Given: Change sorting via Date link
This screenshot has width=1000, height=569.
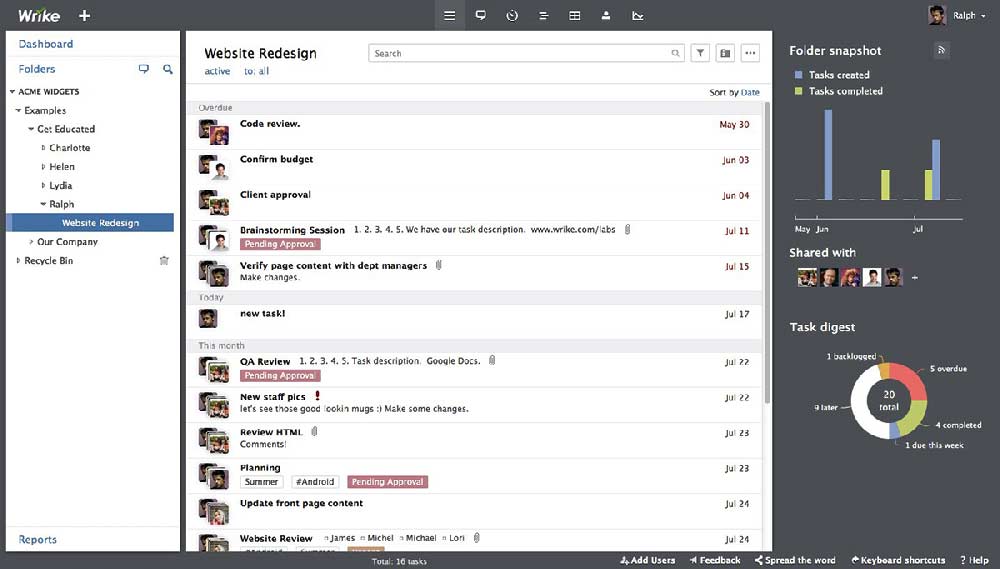Looking at the screenshot, I should click(x=750, y=92).
